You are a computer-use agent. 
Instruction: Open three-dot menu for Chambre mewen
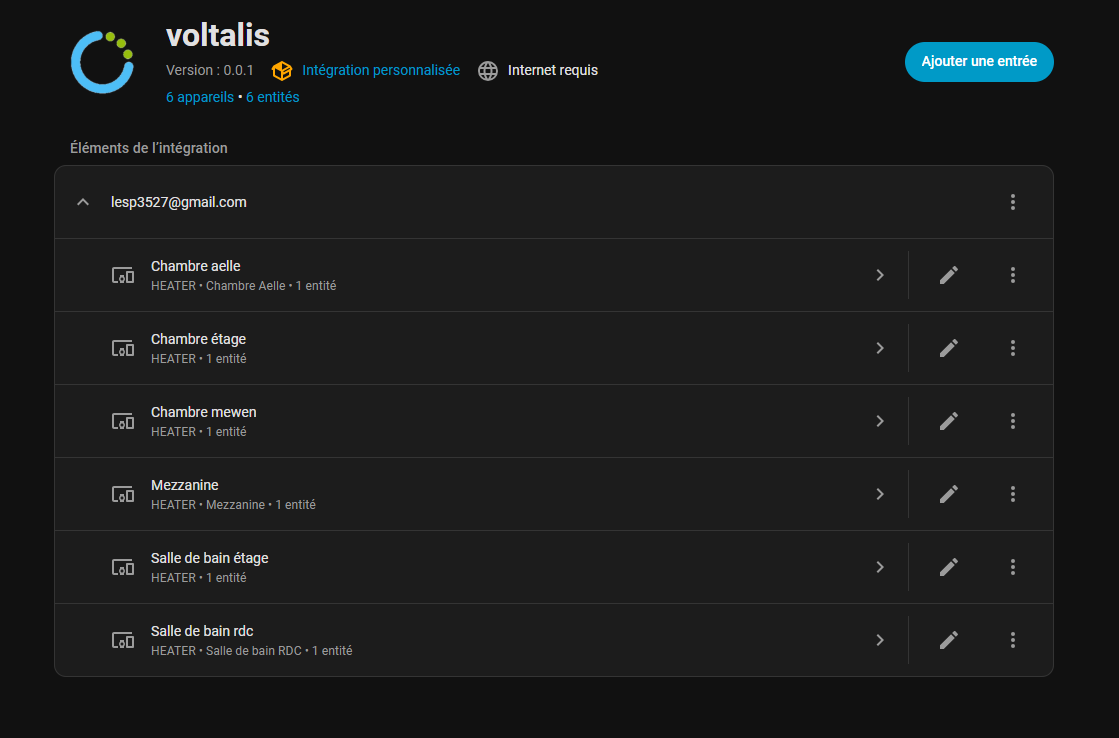[x=1012, y=421]
